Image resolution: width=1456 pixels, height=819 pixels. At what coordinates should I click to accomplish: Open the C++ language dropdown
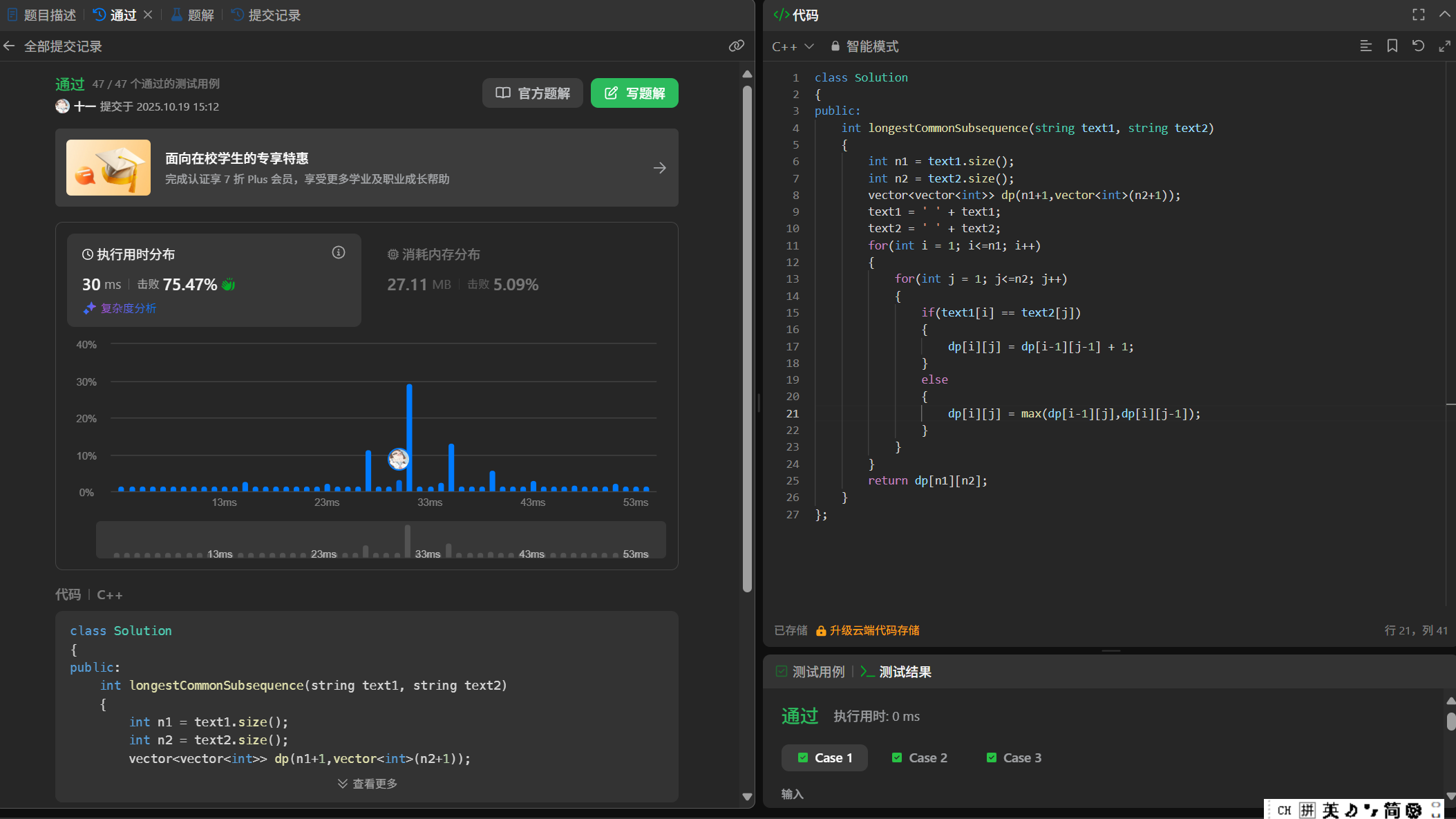pyautogui.click(x=793, y=46)
